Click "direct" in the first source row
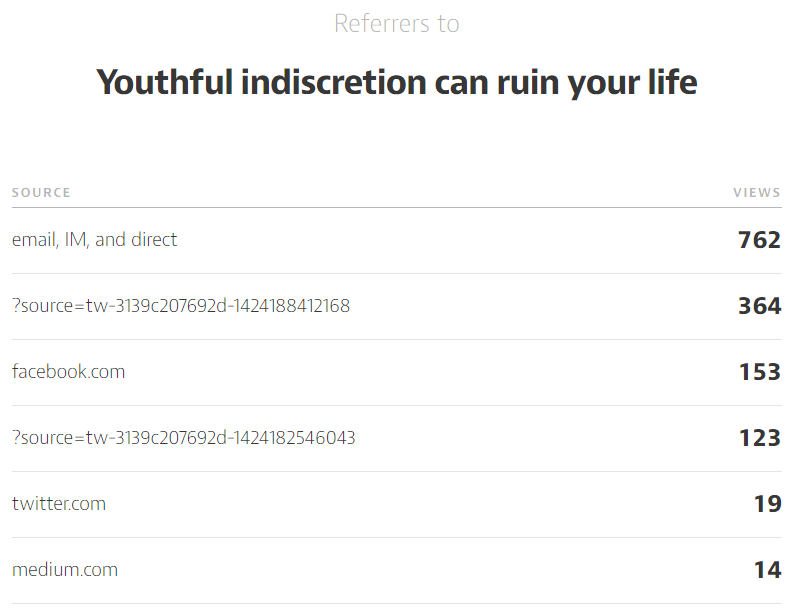793x609 pixels. 154,240
